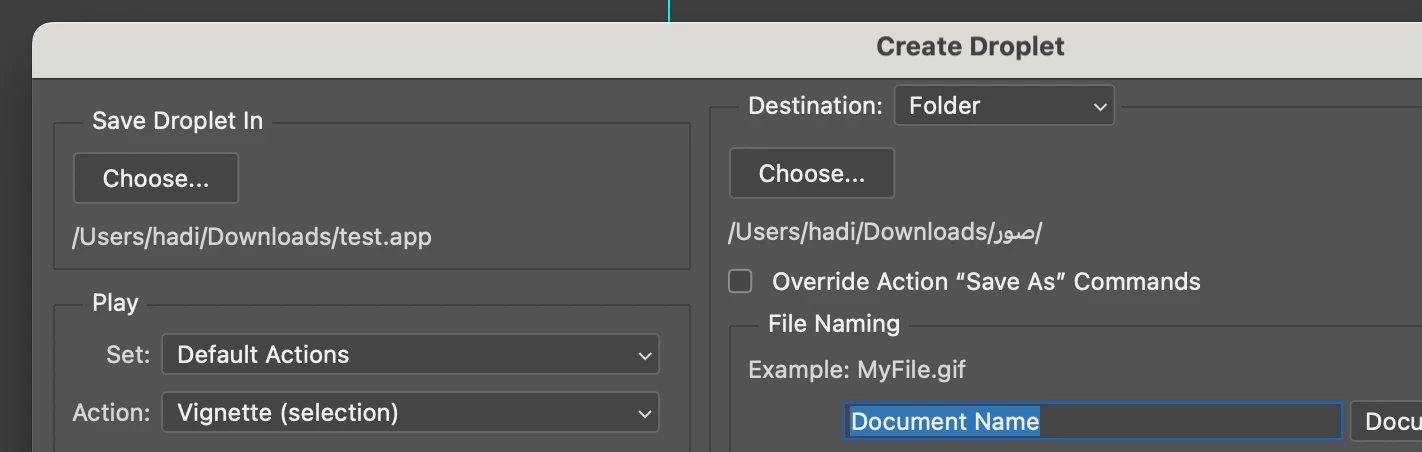The width and height of the screenshot is (1422, 452).
Task: Click the Example: MyFile.gif text
Action: pos(857,370)
